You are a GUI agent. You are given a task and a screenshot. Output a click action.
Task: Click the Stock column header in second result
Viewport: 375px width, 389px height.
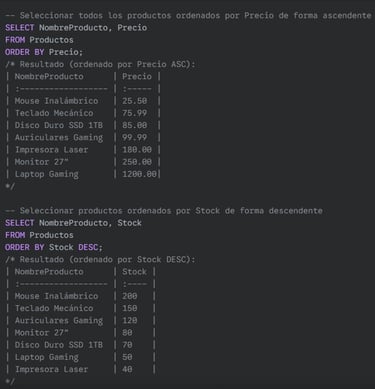[134, 272]
